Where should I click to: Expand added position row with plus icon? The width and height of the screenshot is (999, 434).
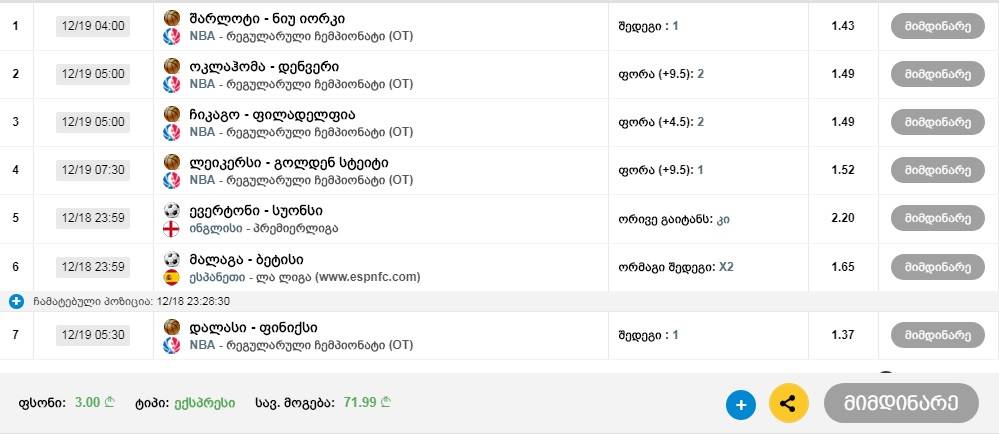[x=17, y=302]
